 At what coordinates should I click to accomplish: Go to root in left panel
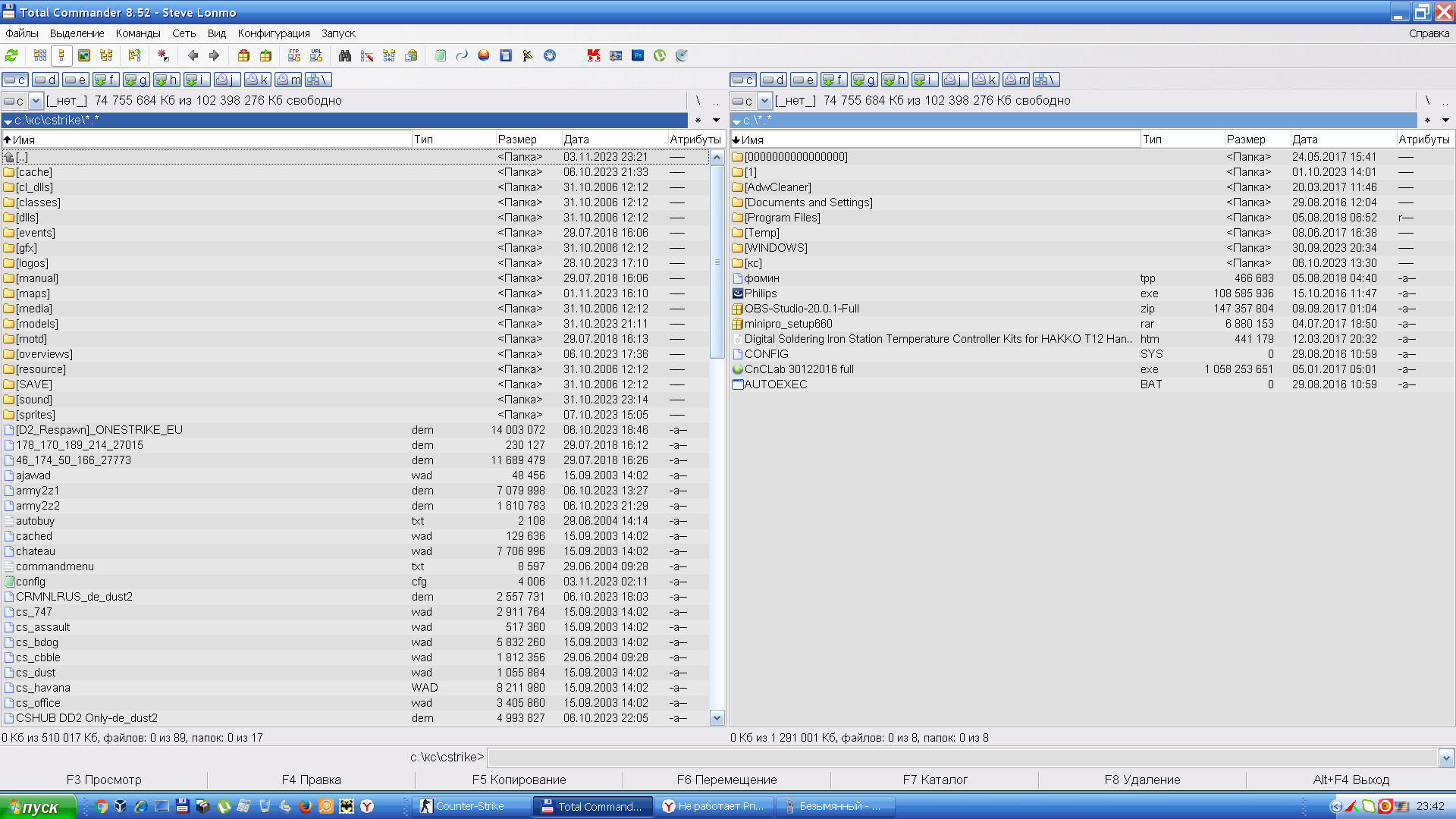tap(698, 100)
